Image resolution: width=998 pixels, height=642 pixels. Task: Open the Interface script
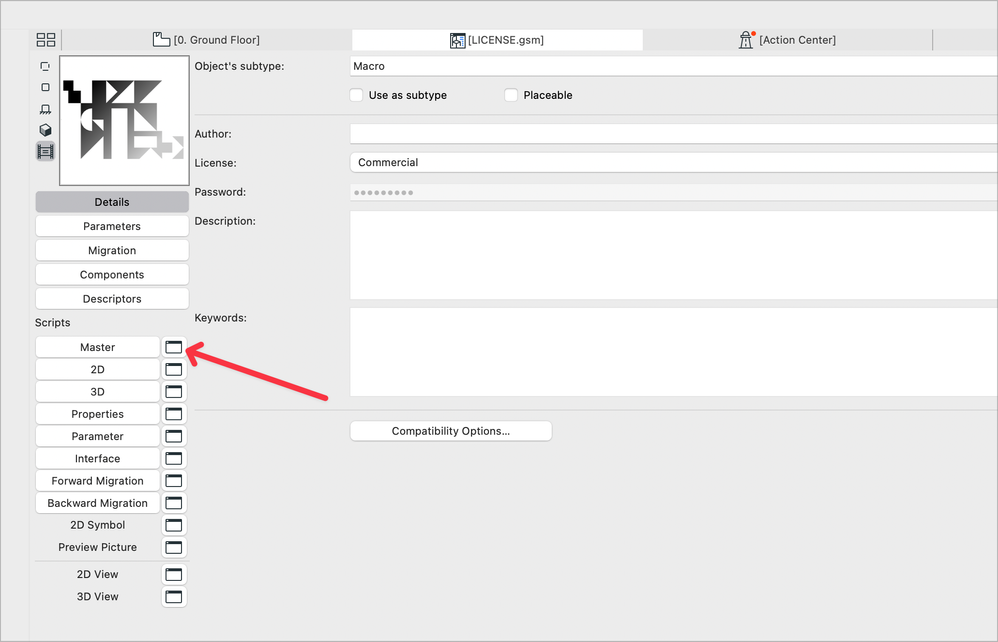click(97, 459)
